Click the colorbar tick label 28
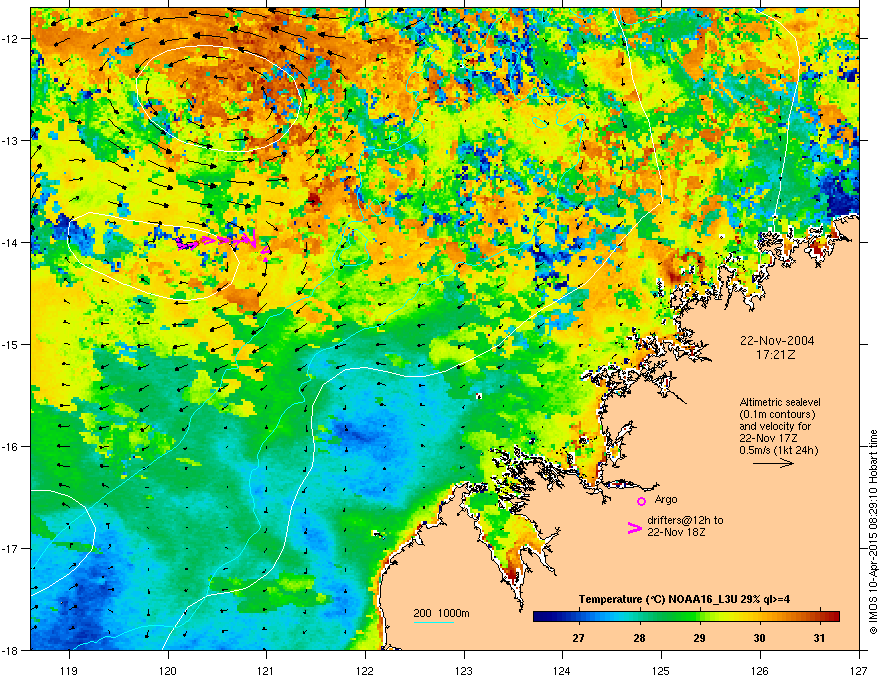This screenshot has height=680, width=880. [639, 638]
